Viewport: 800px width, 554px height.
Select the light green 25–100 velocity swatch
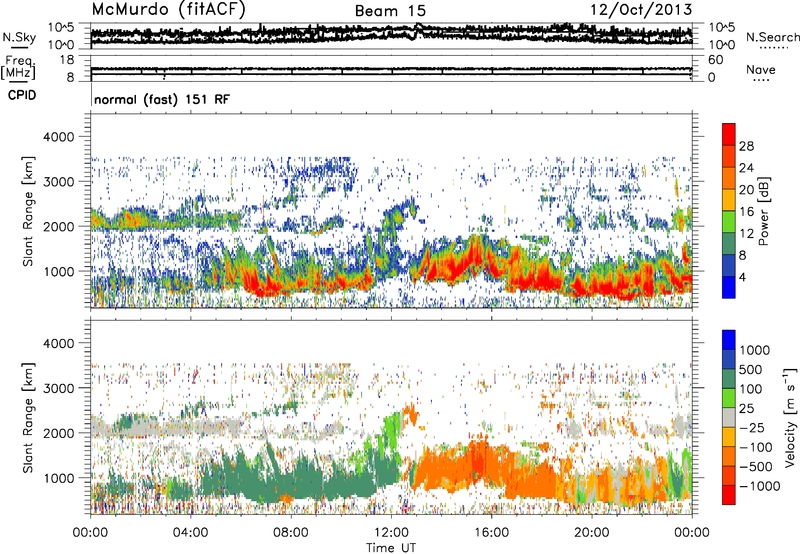tap(729, 398)
